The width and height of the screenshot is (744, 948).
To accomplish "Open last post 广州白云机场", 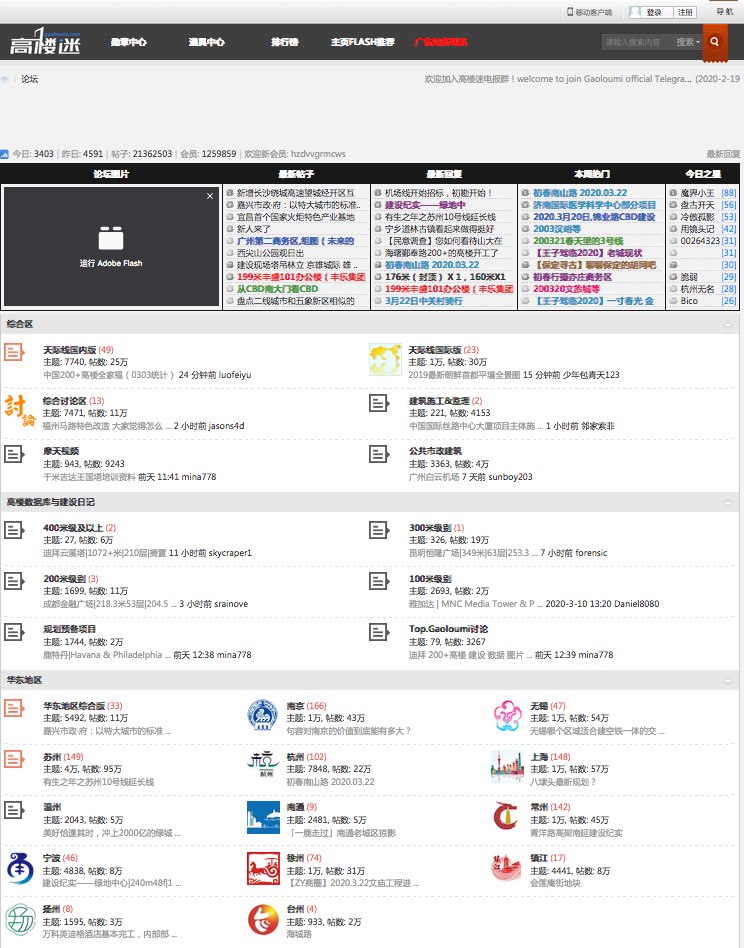I will [x=434, y=477].
